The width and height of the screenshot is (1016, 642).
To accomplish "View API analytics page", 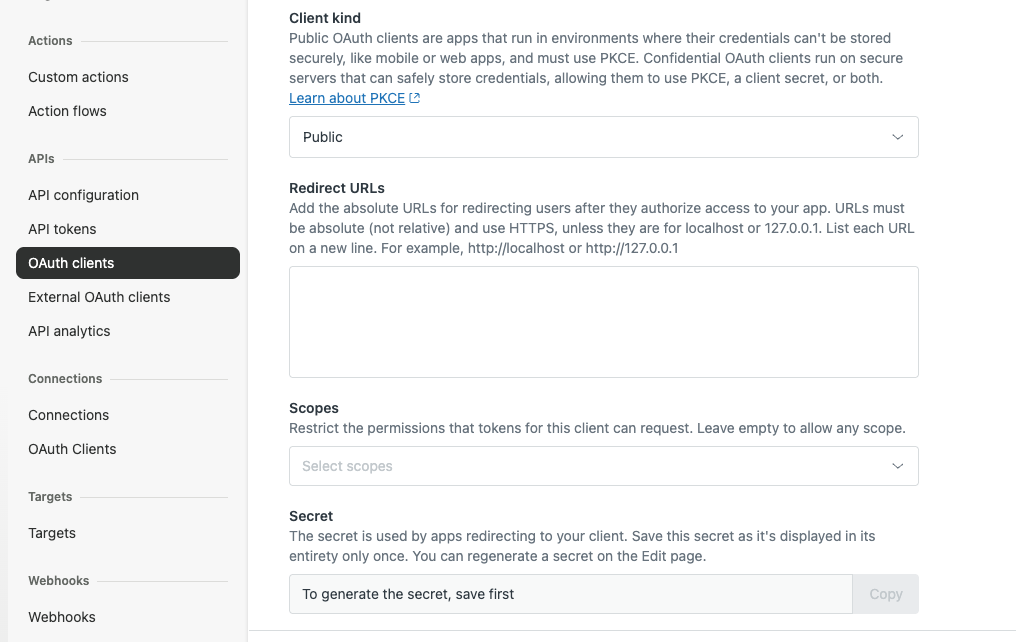I will coord(69,331).
